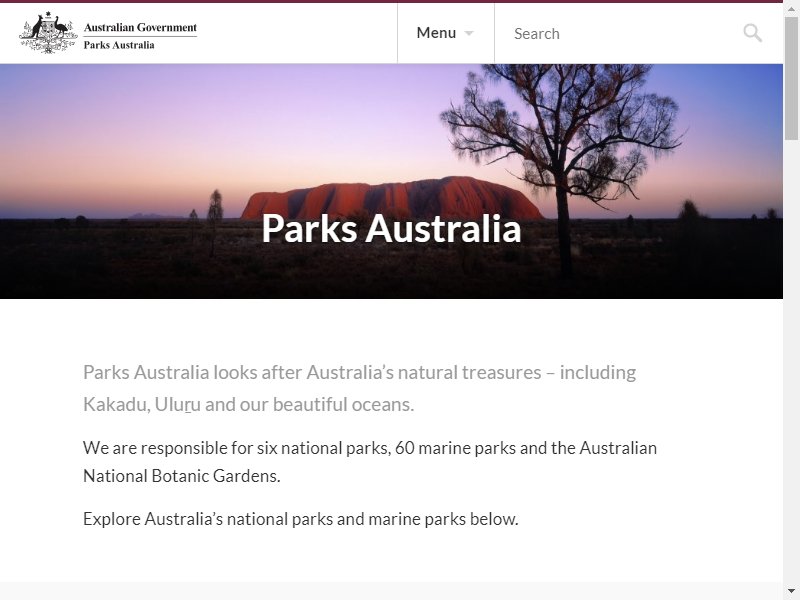Open the Australian Government Parks Australia home link

[x=108, y=33]
